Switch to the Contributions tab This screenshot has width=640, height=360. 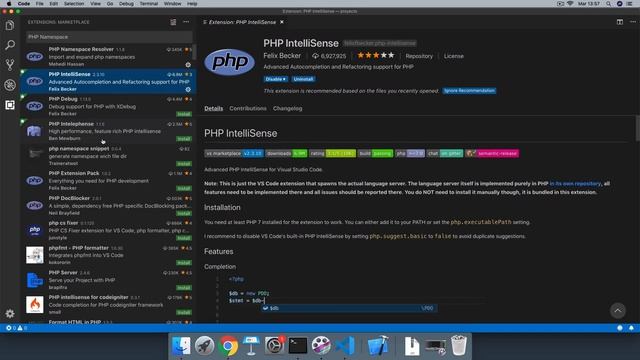point(248,109)
